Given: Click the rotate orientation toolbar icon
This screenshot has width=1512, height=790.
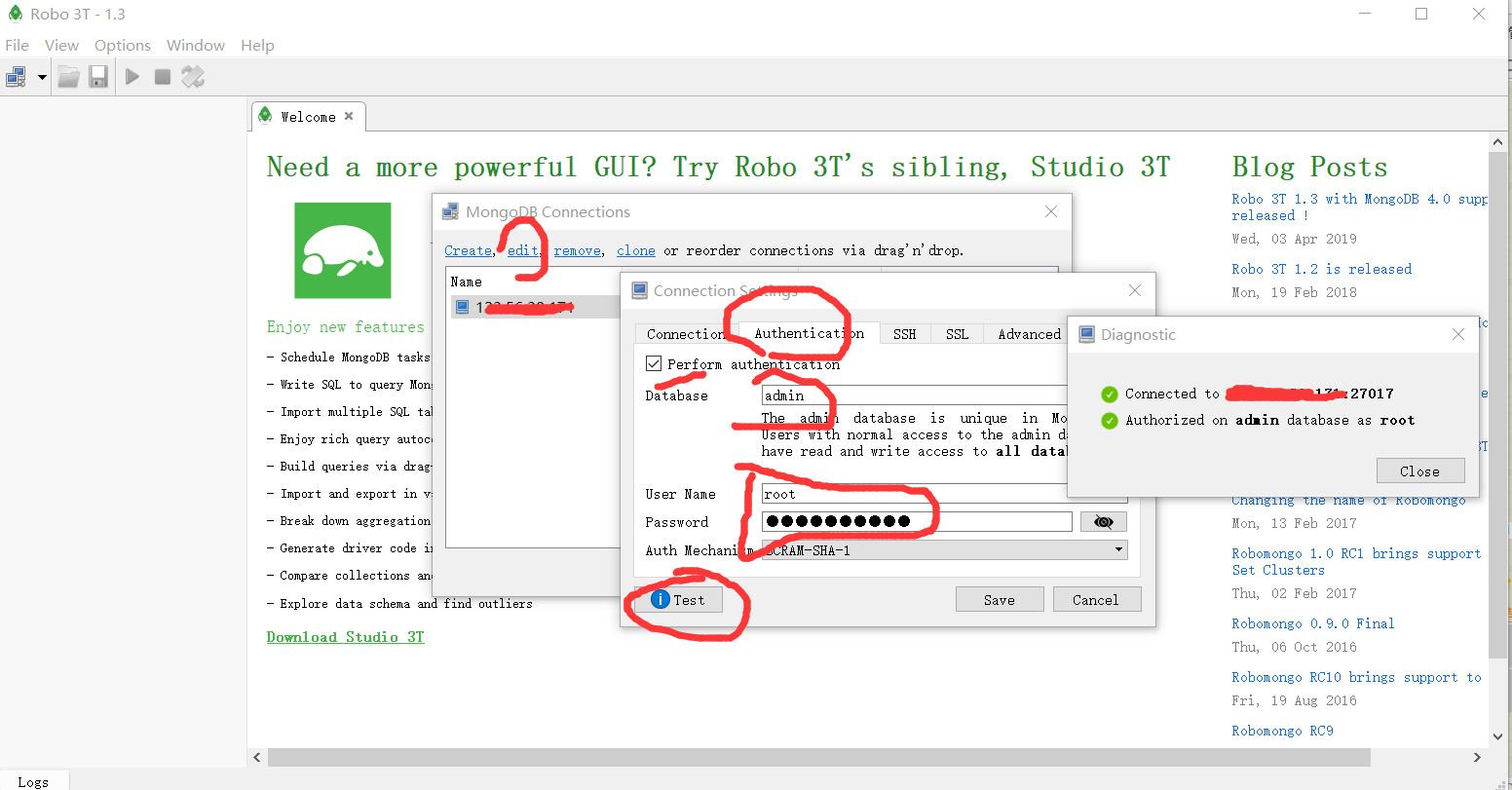Looking at the screenshot, I should [x=193, y=77].
